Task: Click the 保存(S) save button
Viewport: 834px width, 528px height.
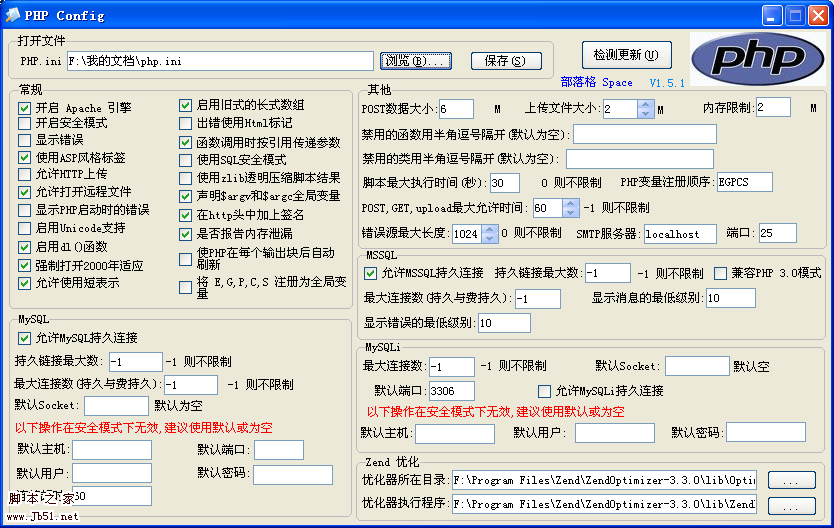Action: 506,61
